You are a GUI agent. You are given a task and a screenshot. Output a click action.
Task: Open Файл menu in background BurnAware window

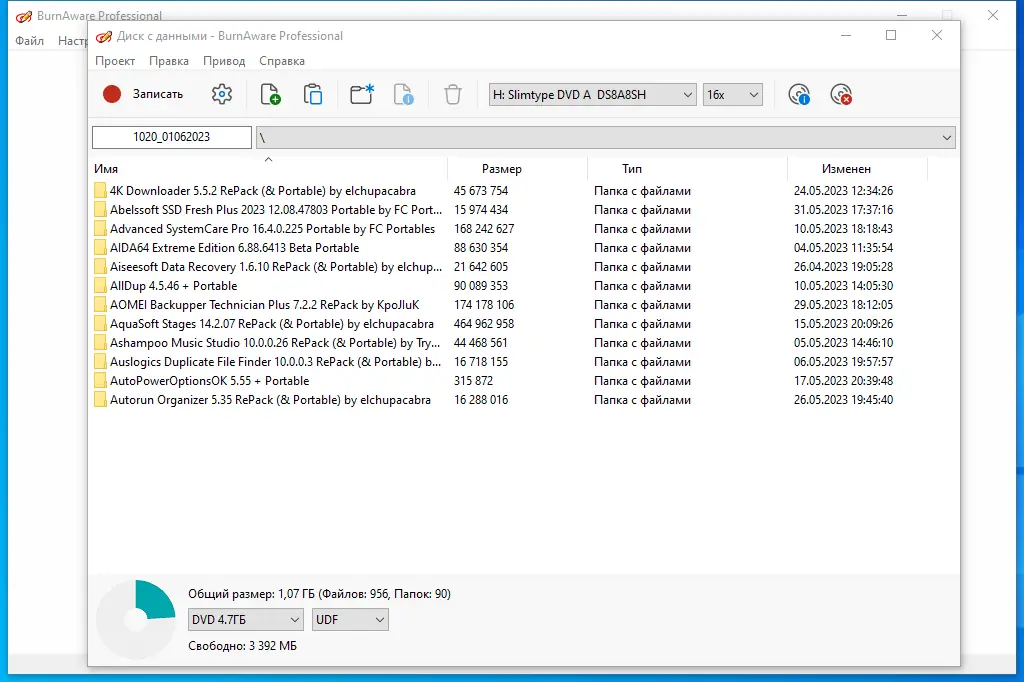click(x=29, y=41)
